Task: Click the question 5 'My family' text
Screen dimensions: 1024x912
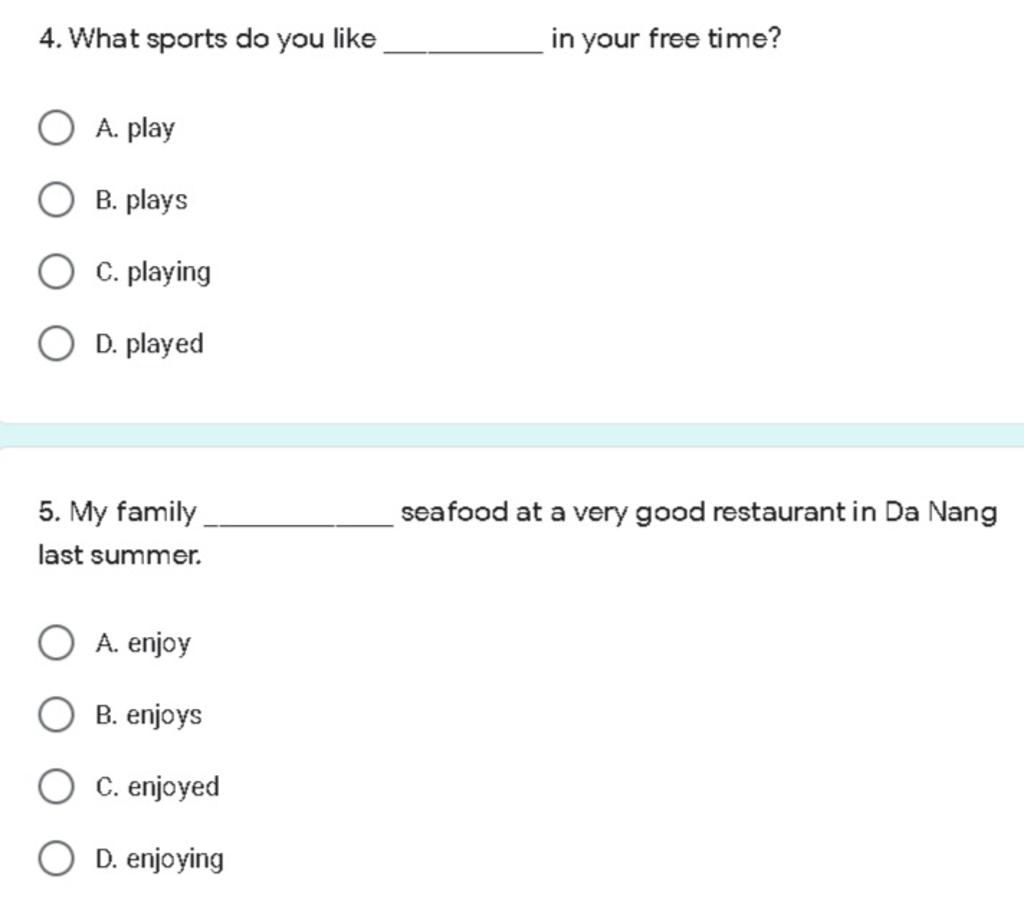Action: [133, 512]
